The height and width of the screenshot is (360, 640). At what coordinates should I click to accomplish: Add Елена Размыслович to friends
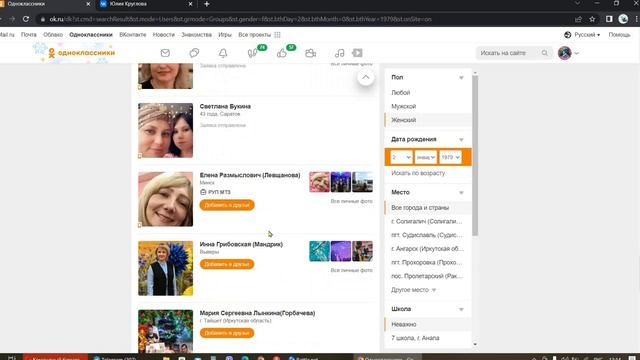pos(227,205)
